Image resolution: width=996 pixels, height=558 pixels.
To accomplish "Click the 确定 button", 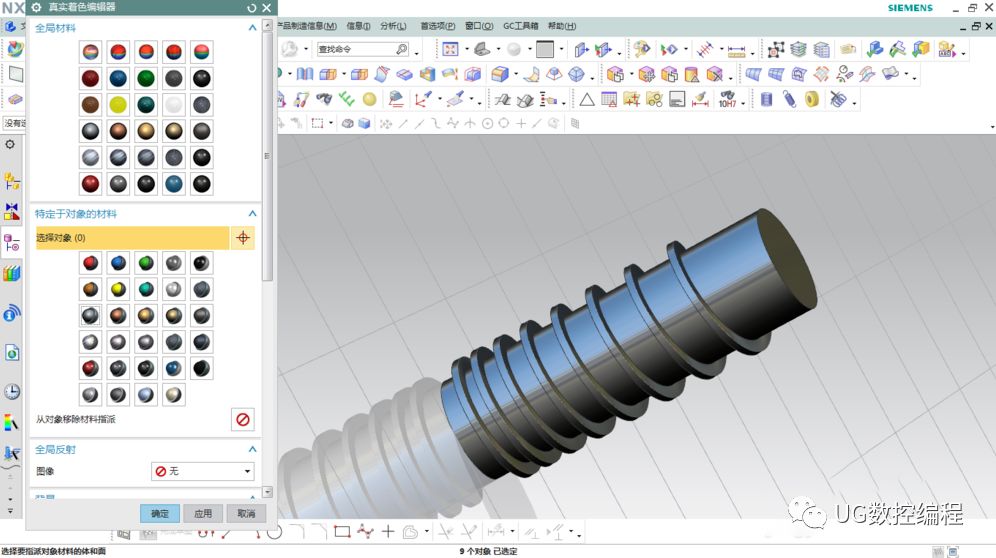I will (160, 513).
